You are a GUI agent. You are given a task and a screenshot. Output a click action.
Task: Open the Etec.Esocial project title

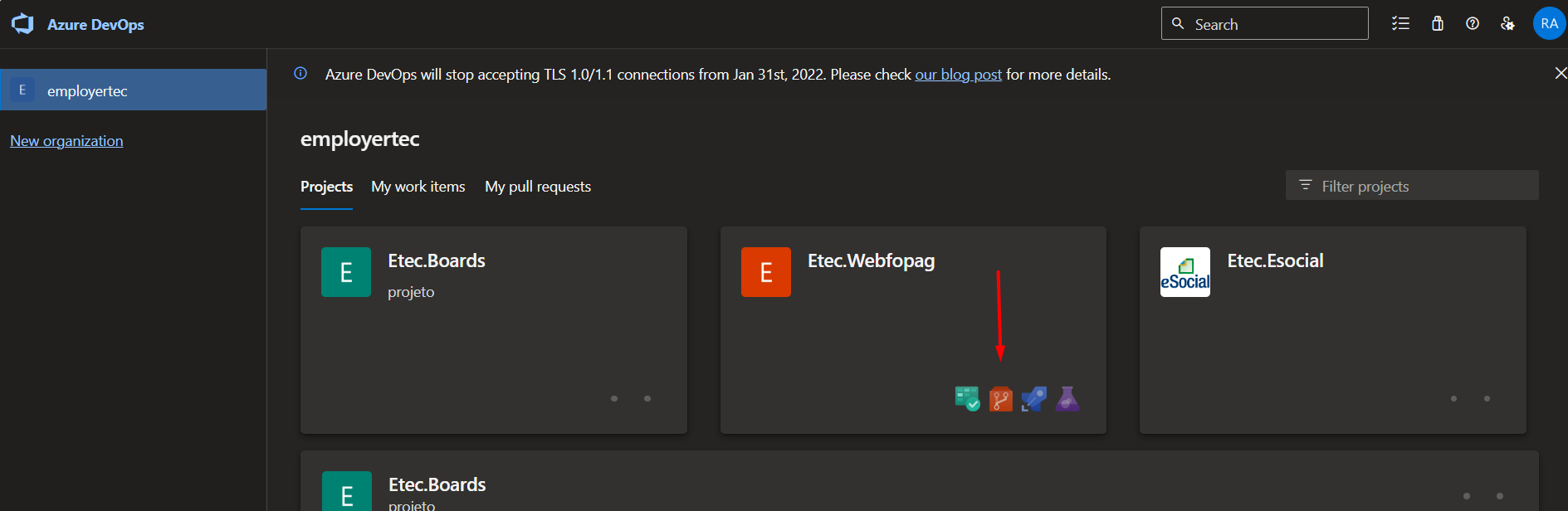click(x=1275, y=260)
